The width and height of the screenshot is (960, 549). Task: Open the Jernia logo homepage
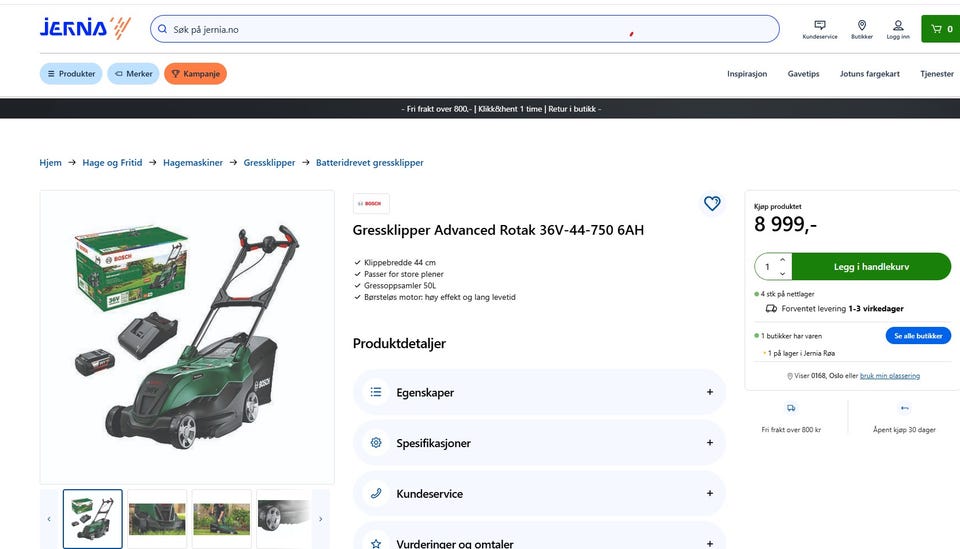coord(85,28)
